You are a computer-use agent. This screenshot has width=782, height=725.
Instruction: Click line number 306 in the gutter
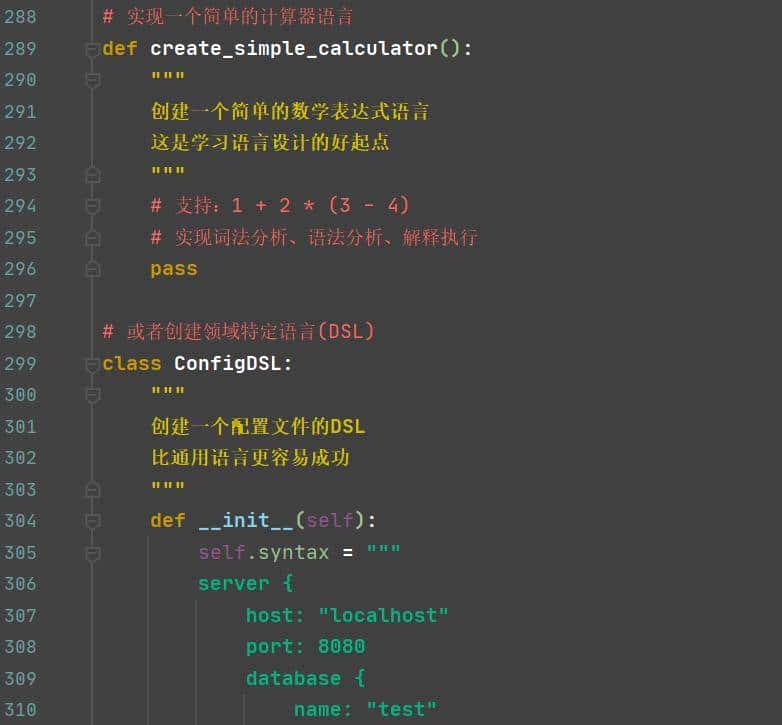pos(20,584)
